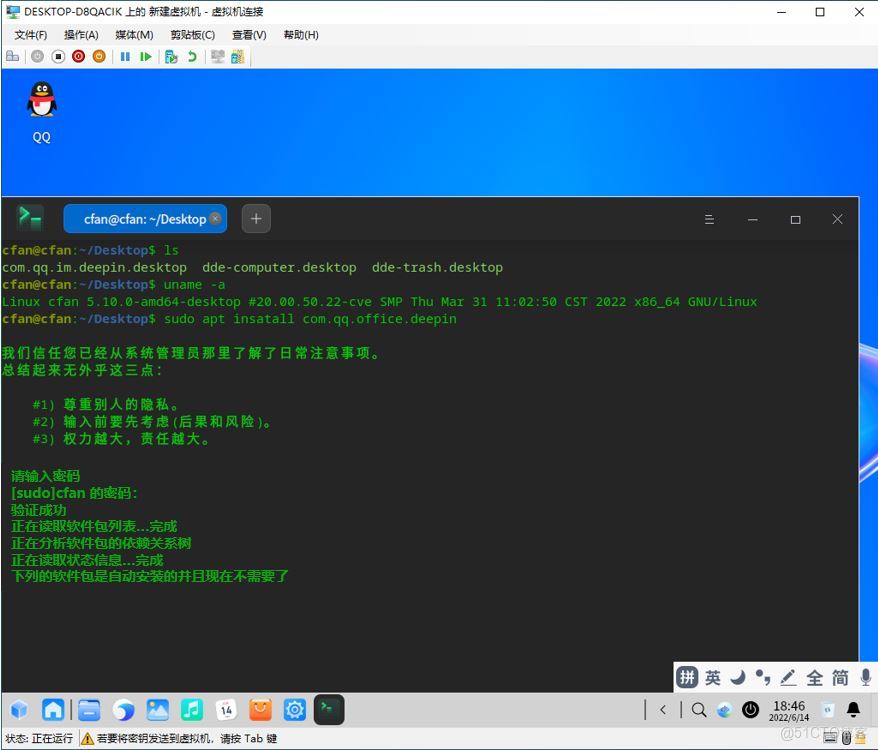878x750 pixels.
Task: Click the notification bell in the system tray
Action: 854,710
